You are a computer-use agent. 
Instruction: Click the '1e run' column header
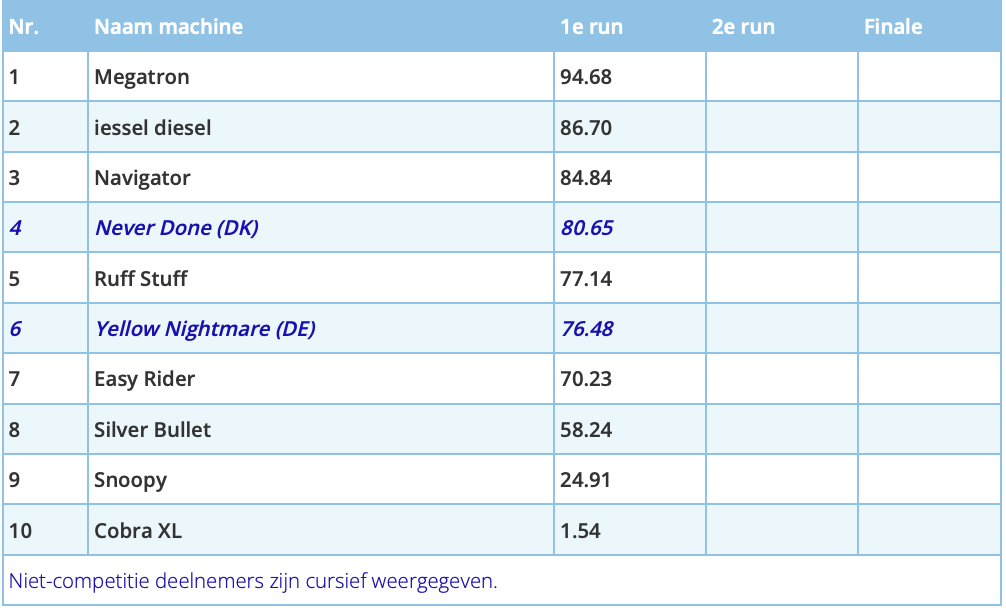[x=591, y=26]
